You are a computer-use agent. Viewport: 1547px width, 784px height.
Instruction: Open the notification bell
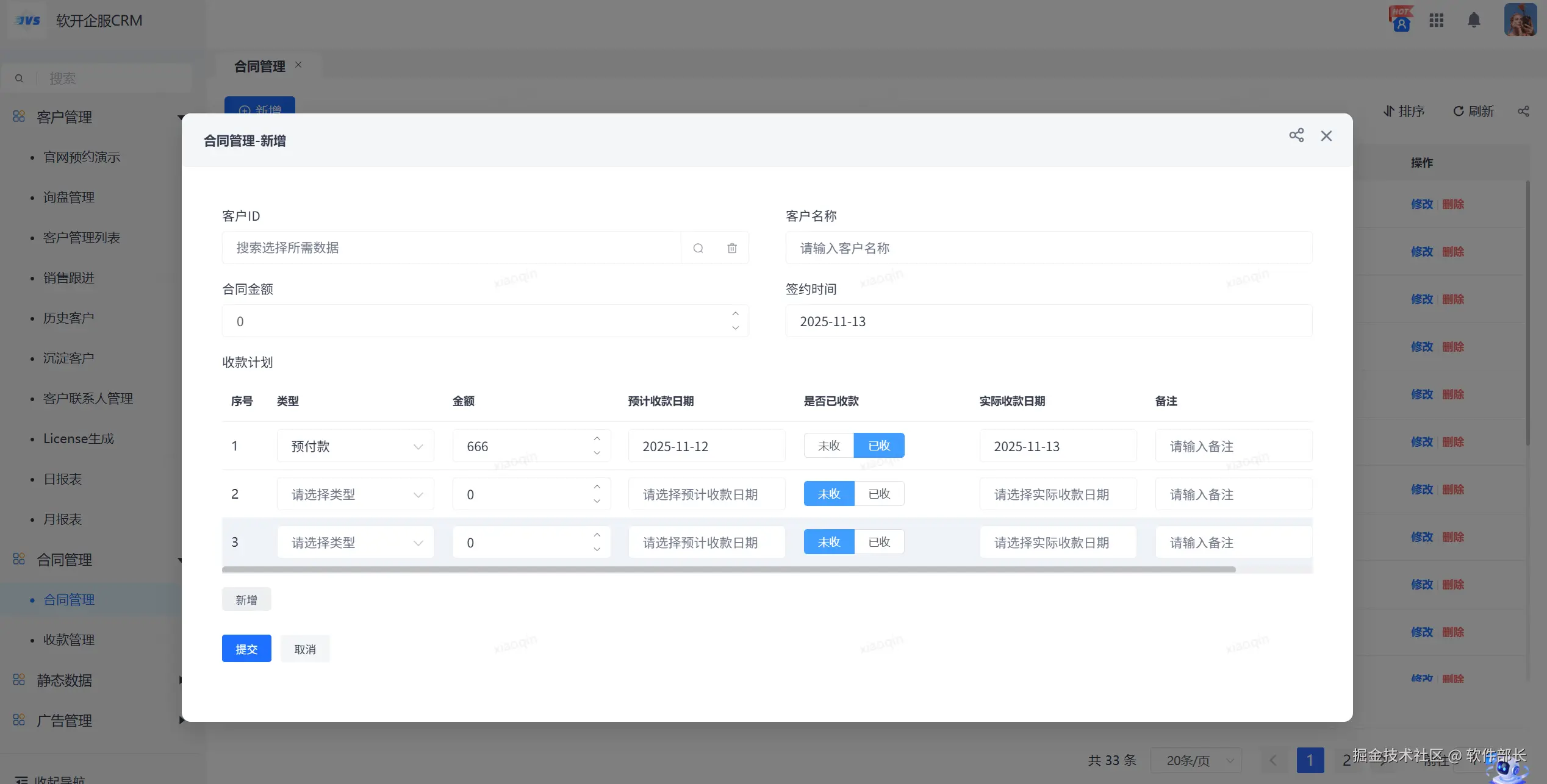pos(1474,20)
